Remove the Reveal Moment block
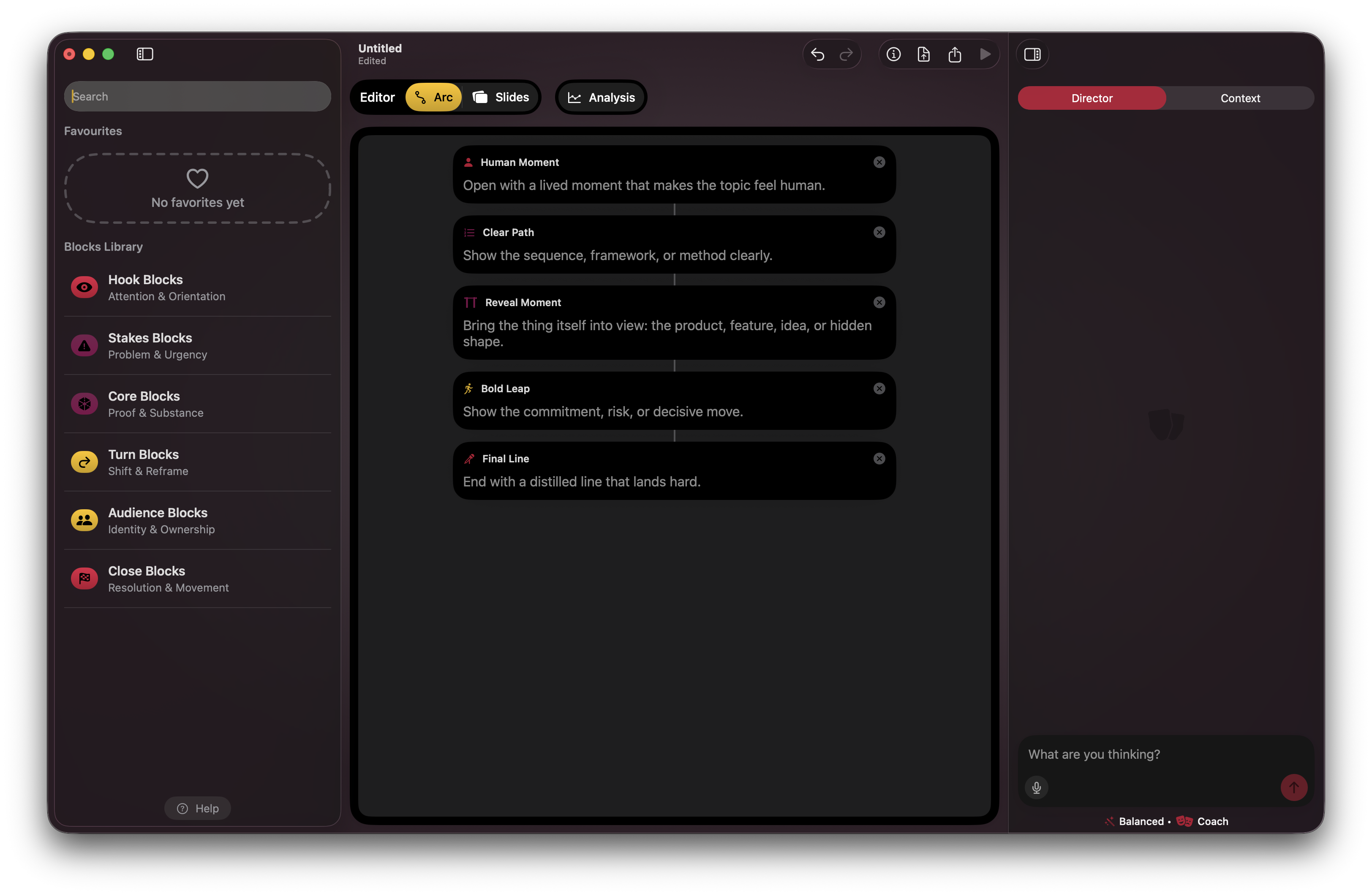The image size is (1372, 896). (879, 302)
